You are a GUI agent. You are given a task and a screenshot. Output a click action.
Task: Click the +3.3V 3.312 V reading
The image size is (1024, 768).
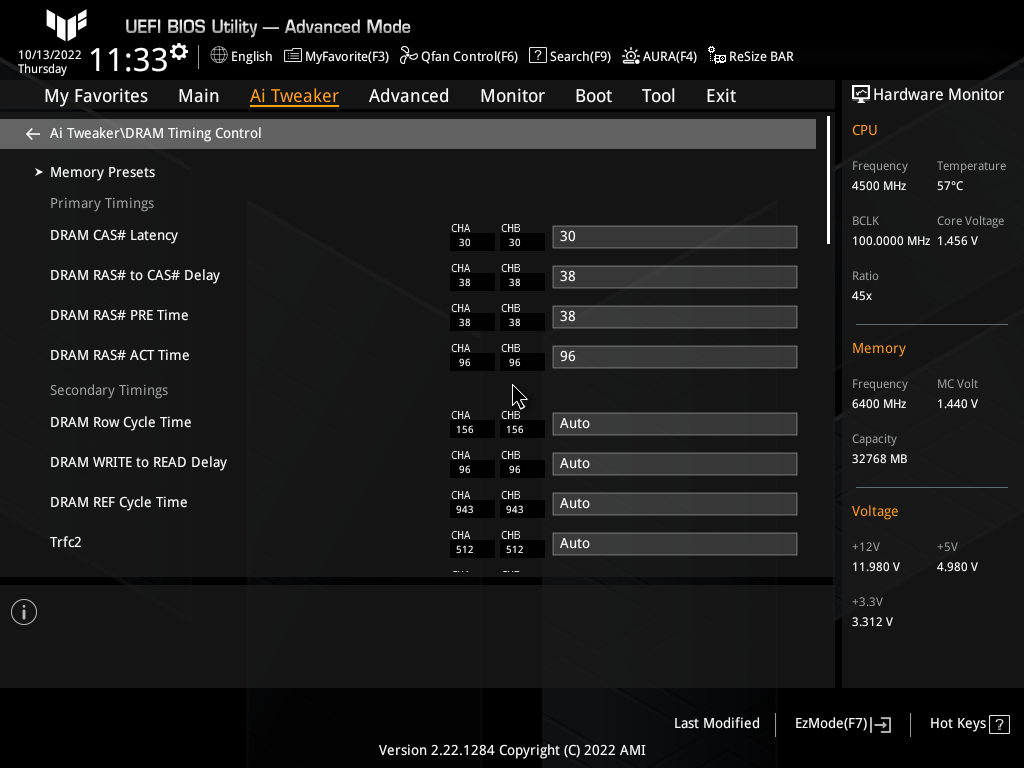coord(872,622)
